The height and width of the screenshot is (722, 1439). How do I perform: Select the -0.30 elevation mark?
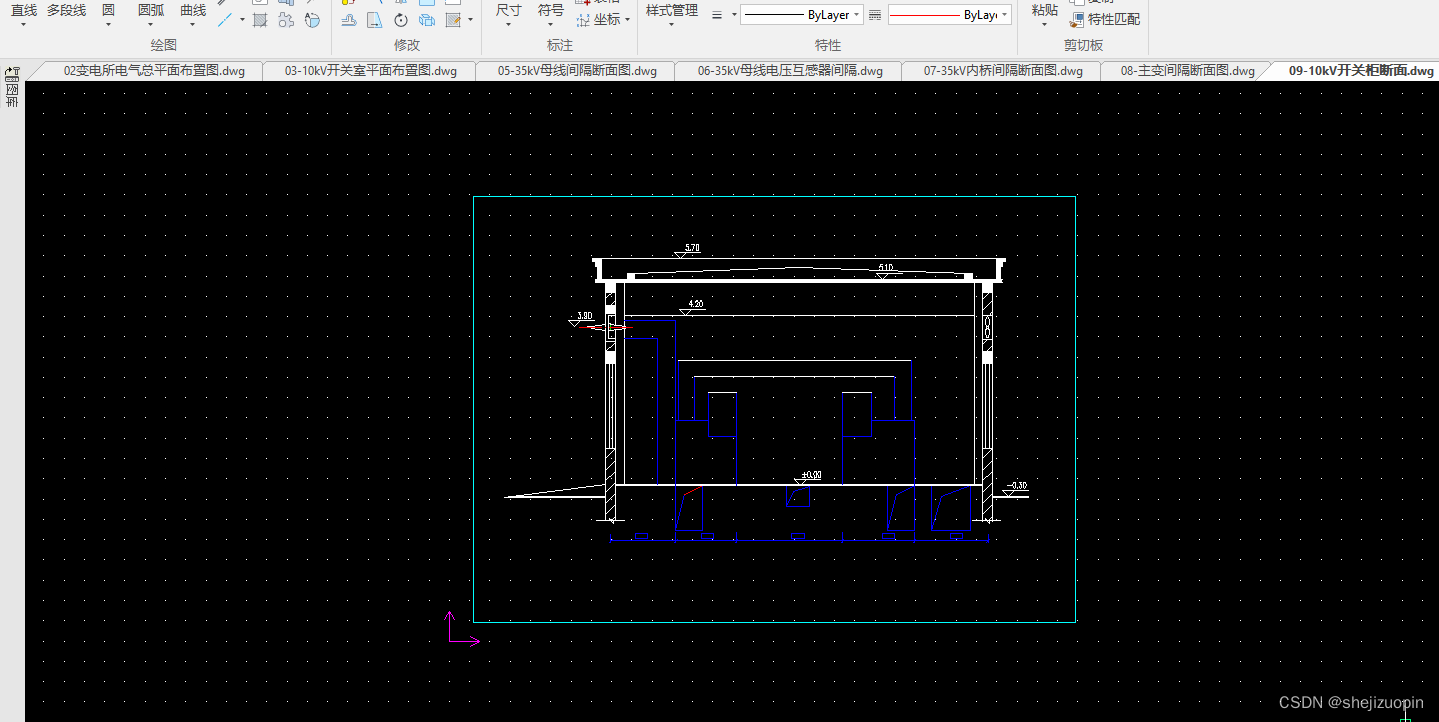click(x=1014, y=488)
